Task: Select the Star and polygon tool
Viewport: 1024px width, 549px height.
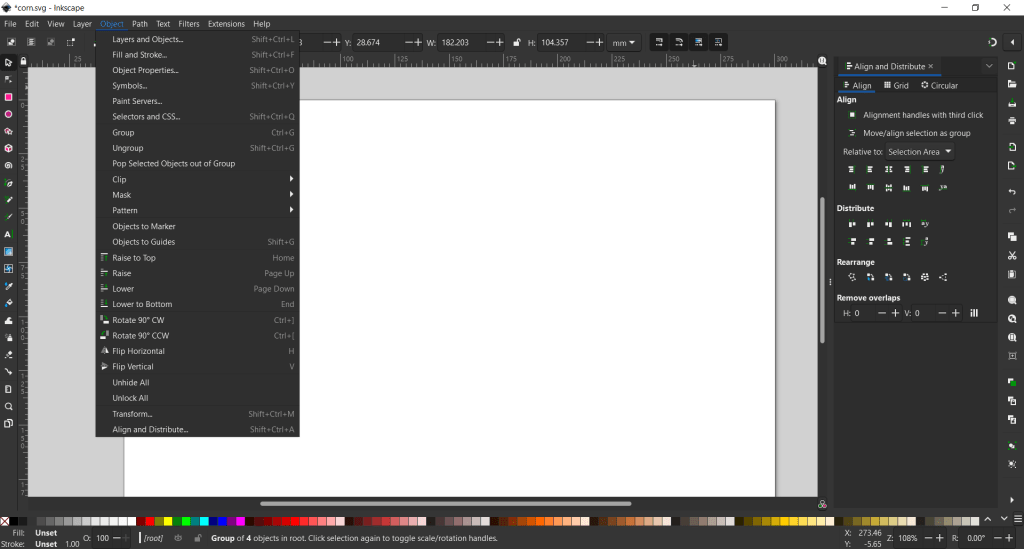Action: pyautogui.click(x=8, y=131)
